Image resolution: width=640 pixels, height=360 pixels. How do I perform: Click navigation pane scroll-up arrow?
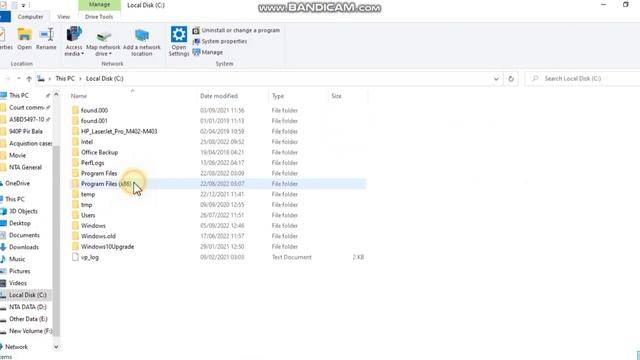pos(56,95)
